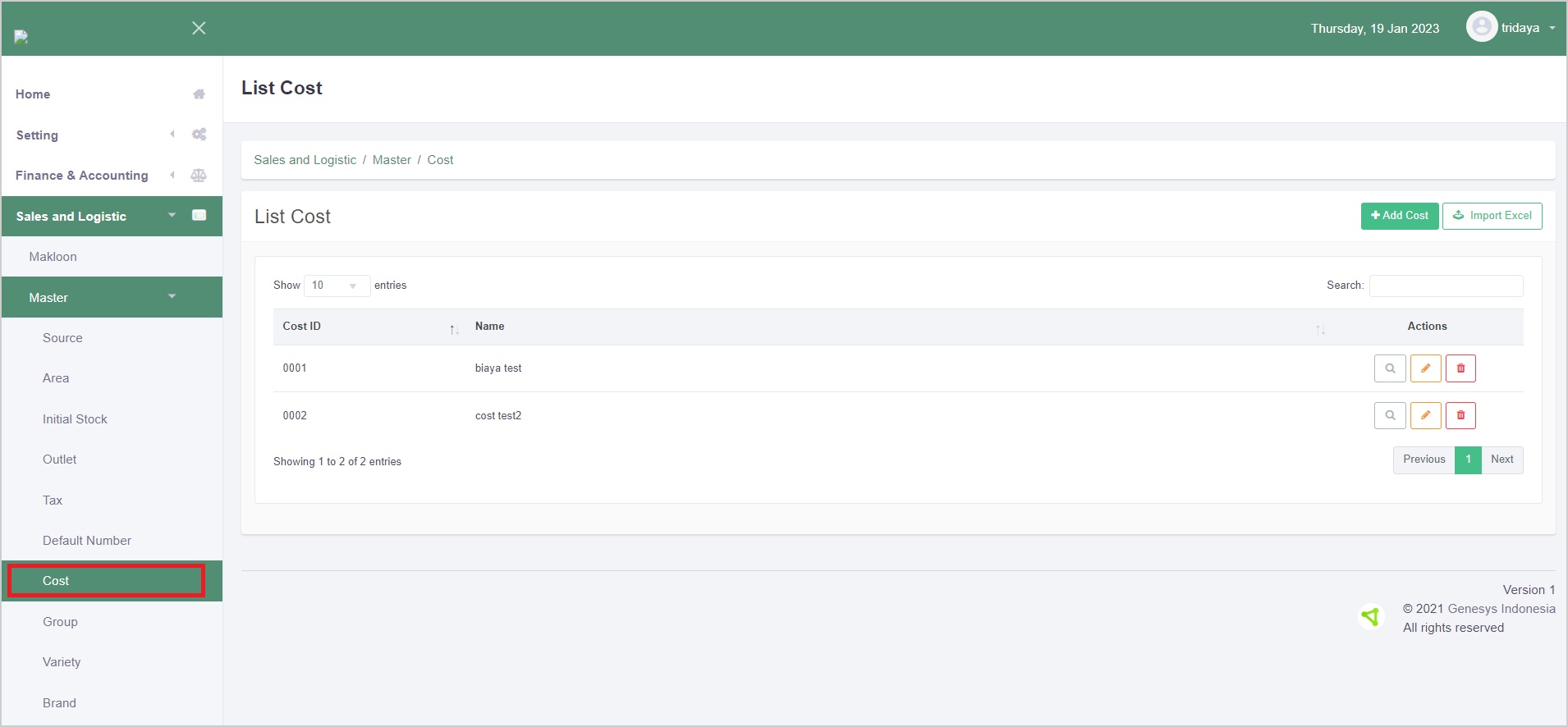
Task: Close the sidebar with the X icon
Action: pos(199,28)
